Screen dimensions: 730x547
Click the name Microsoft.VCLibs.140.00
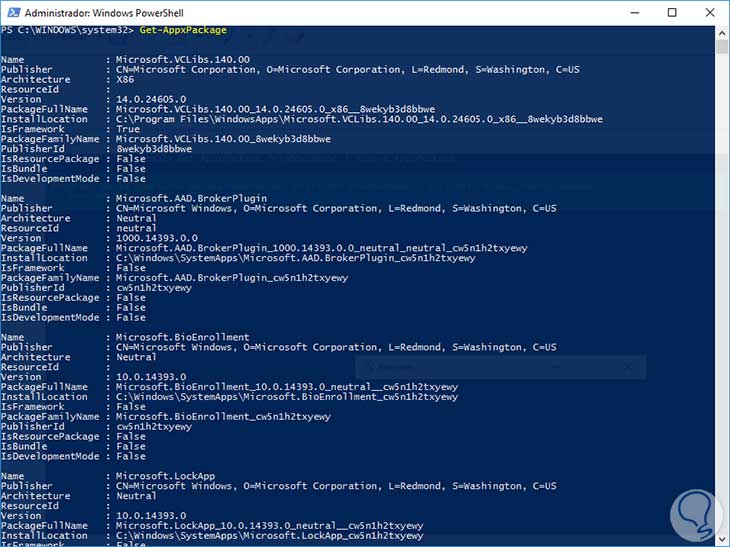pyautogui.click(x=182, y=60)
